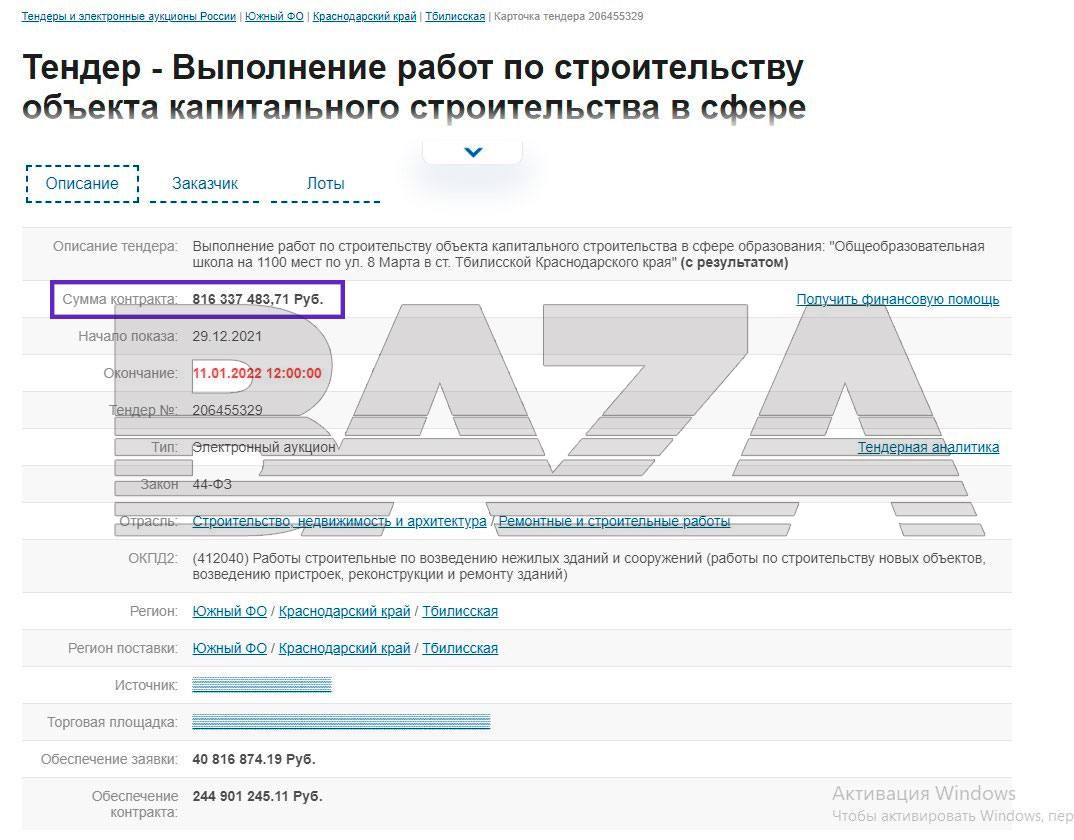
Task: Open the Лоты tab
Action: click(x=325, y=184)
